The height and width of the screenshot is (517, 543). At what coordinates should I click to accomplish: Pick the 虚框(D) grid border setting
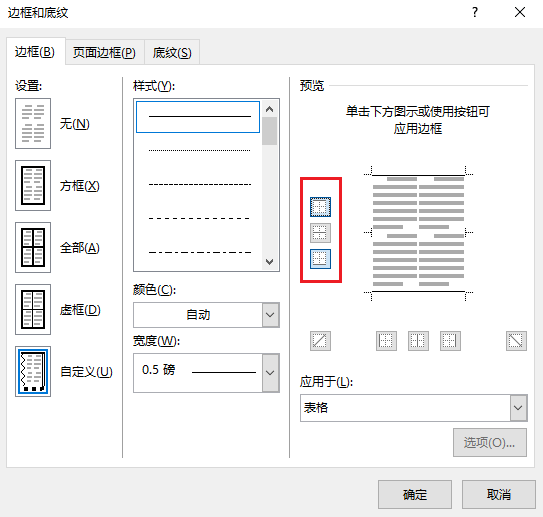tap(33, 310)
